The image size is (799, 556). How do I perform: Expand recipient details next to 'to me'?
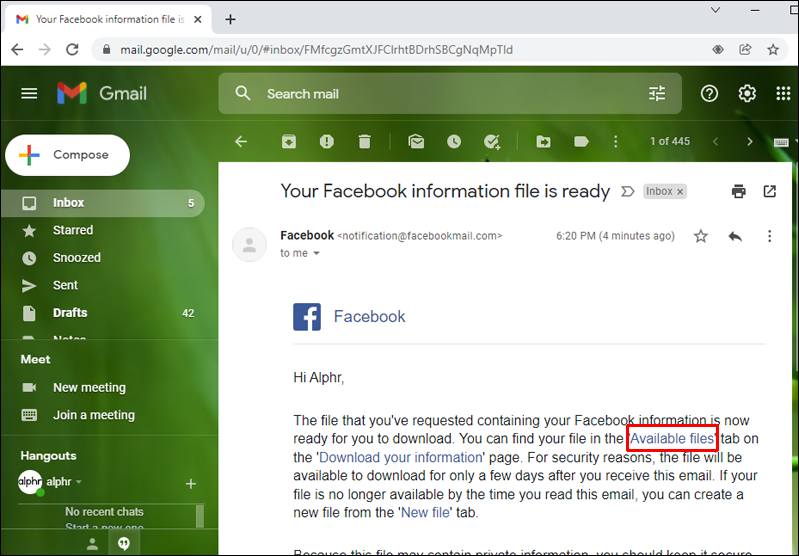pos(316,253)
